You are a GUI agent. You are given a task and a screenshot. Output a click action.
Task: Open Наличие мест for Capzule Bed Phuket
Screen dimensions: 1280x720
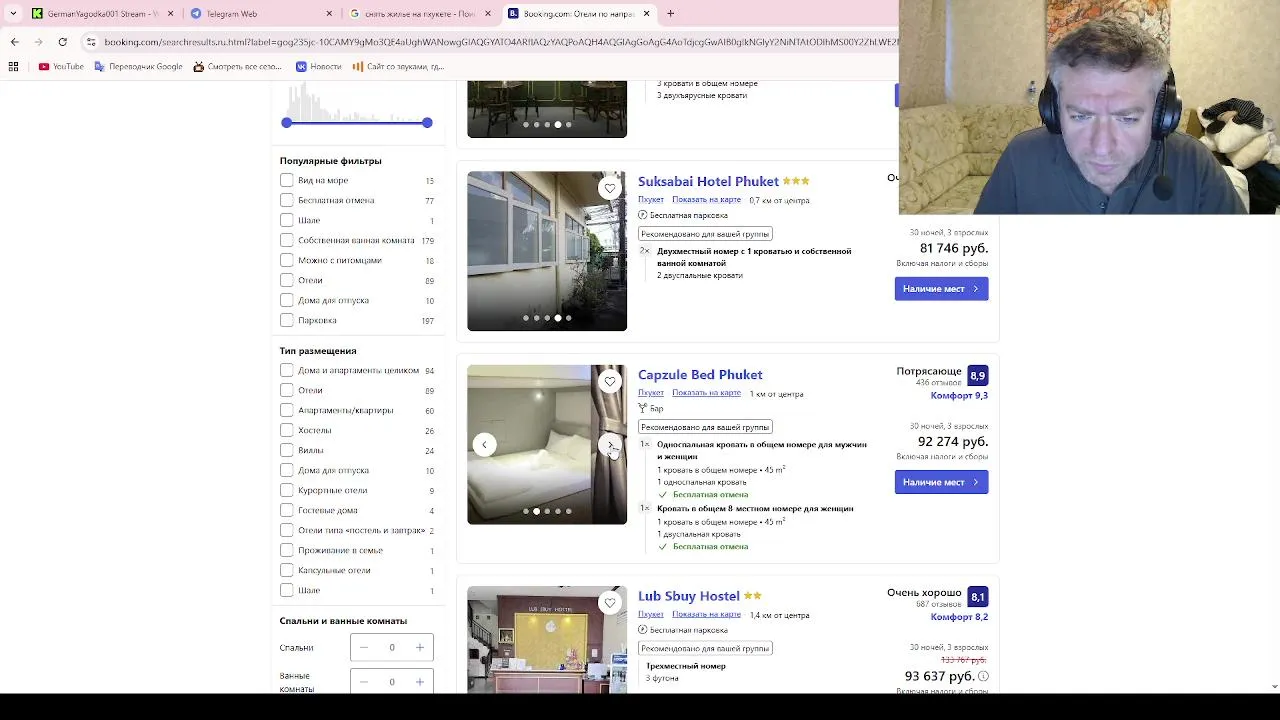[941, 482]
